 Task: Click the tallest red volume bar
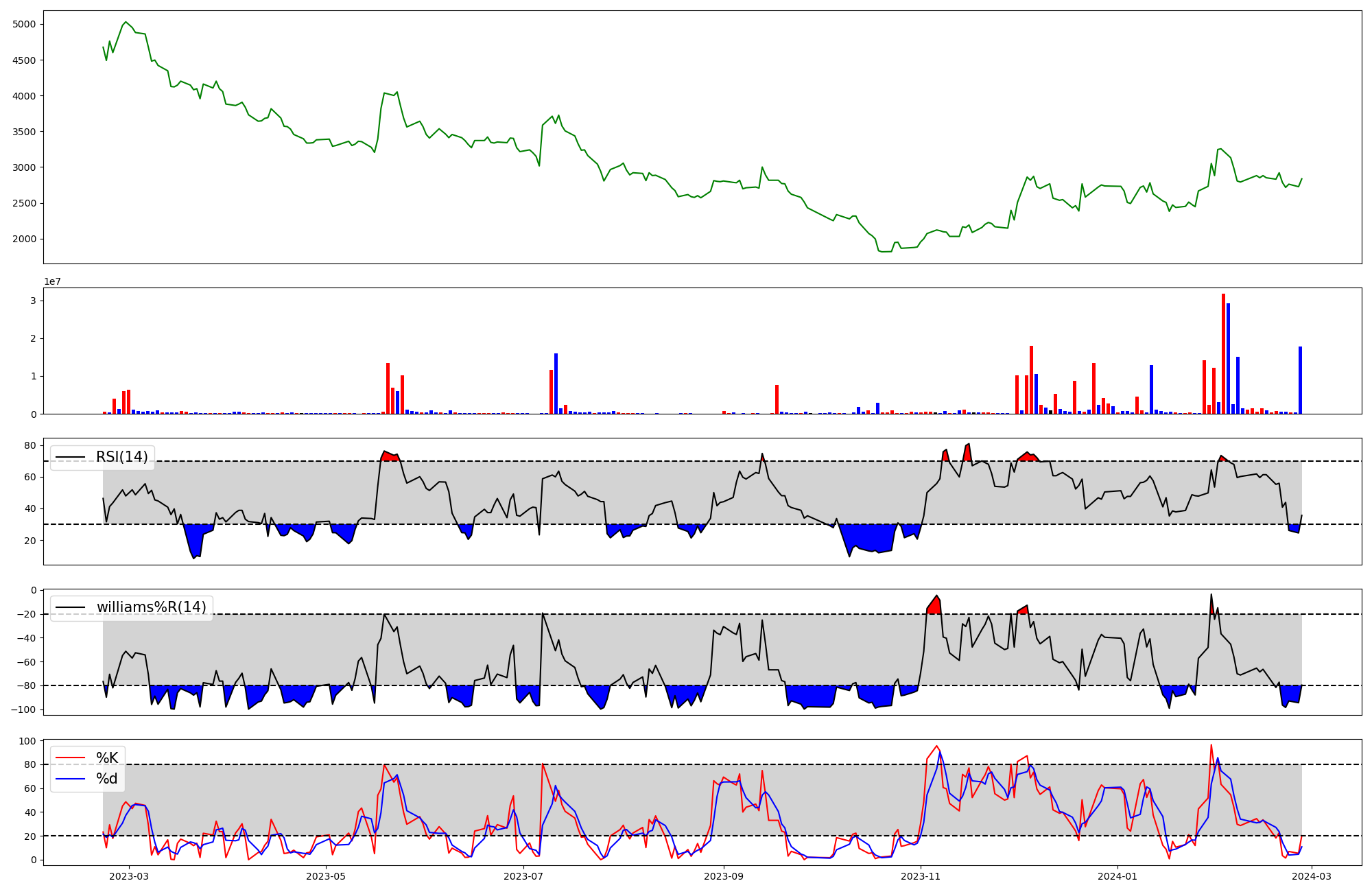[1223, 353]
